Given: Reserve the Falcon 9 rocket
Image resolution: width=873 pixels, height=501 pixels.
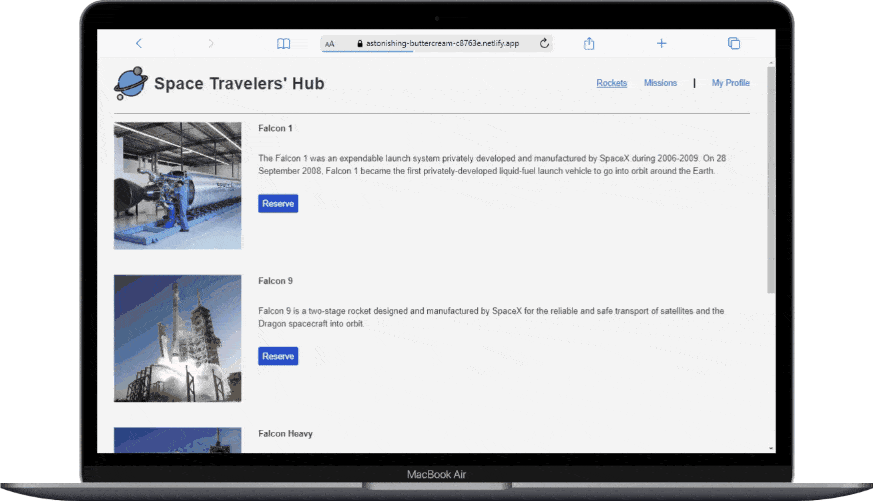Looking at the screenshot, I should (x=278, y=356).
